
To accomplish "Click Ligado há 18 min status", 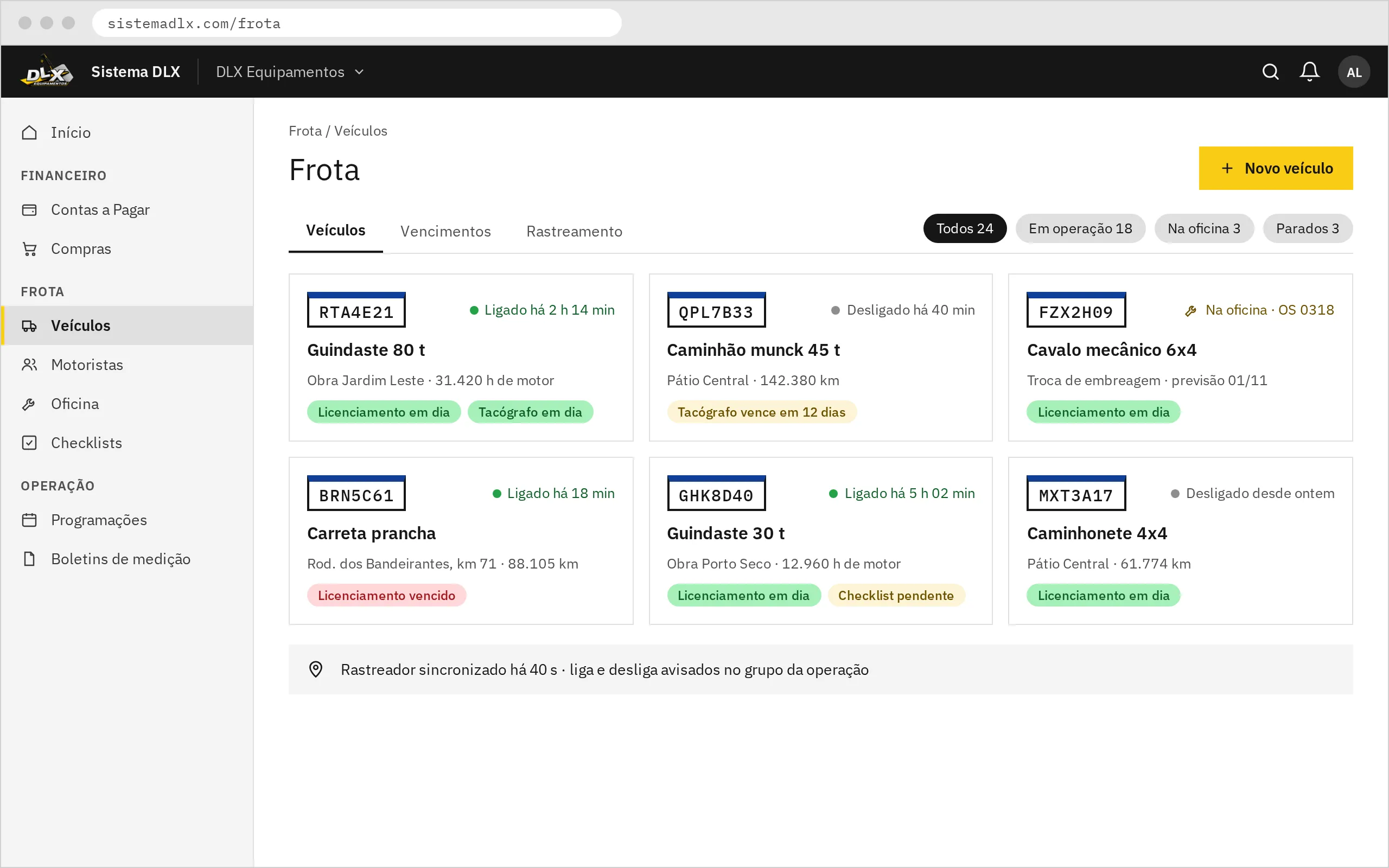I will tap(553, 493).
